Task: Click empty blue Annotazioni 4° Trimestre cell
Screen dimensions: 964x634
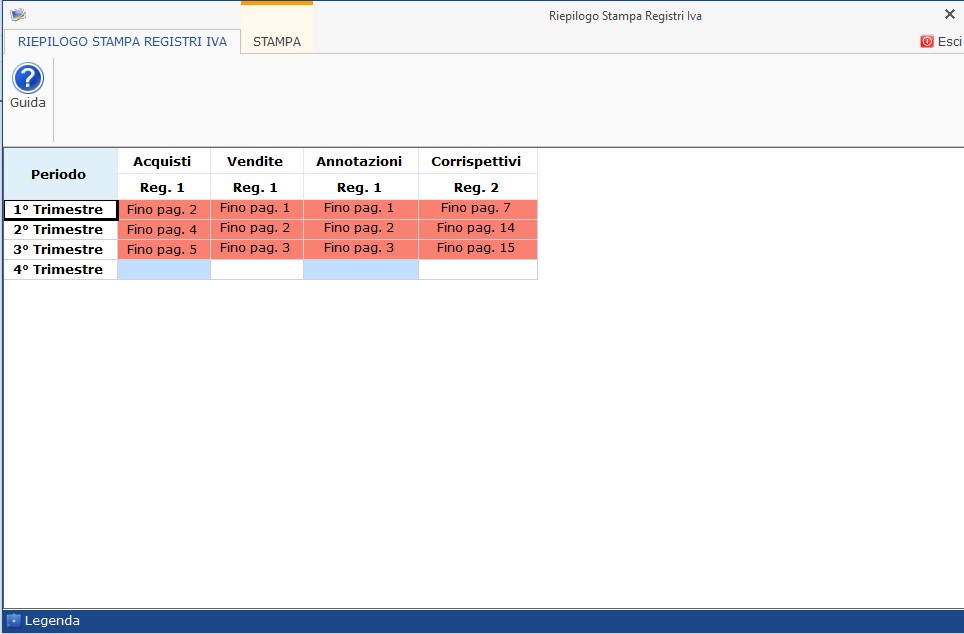Action: tap(360, 270)
